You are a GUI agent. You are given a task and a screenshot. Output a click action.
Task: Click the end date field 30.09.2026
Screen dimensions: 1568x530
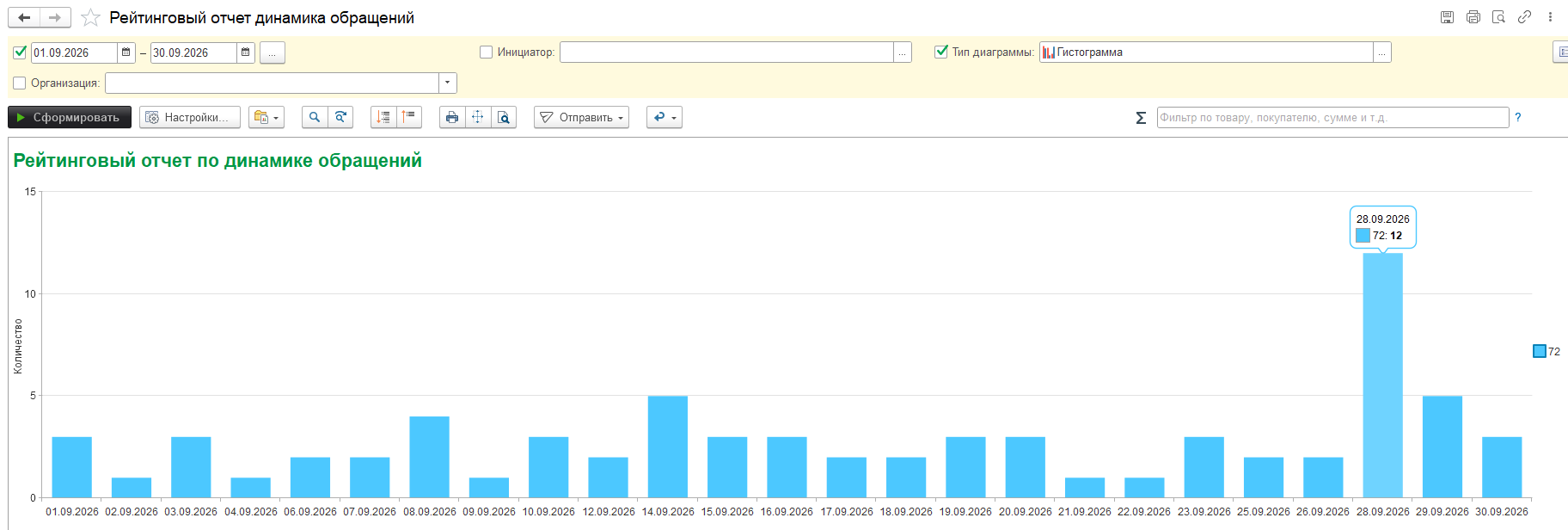coord(193,52)
